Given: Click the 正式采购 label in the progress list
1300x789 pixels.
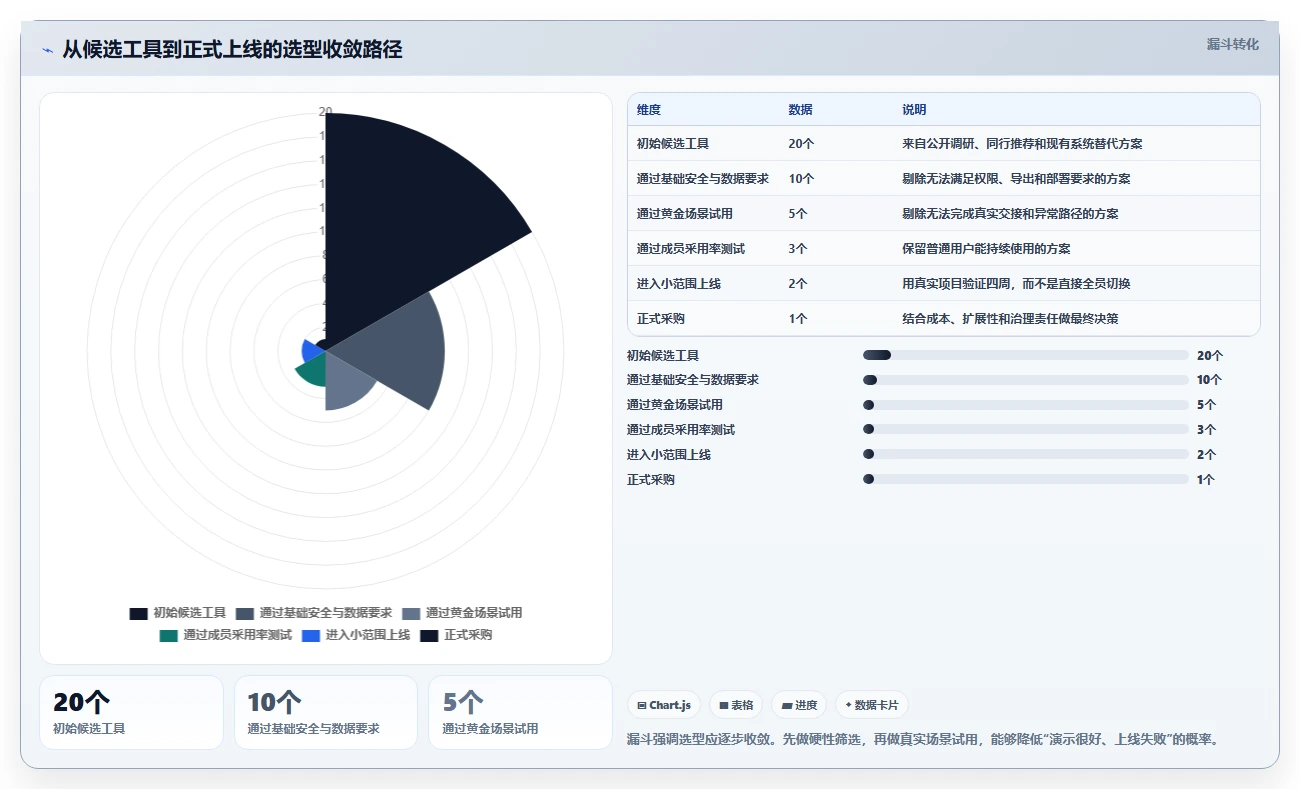Looking at the screenshot, I should point(651,479).
